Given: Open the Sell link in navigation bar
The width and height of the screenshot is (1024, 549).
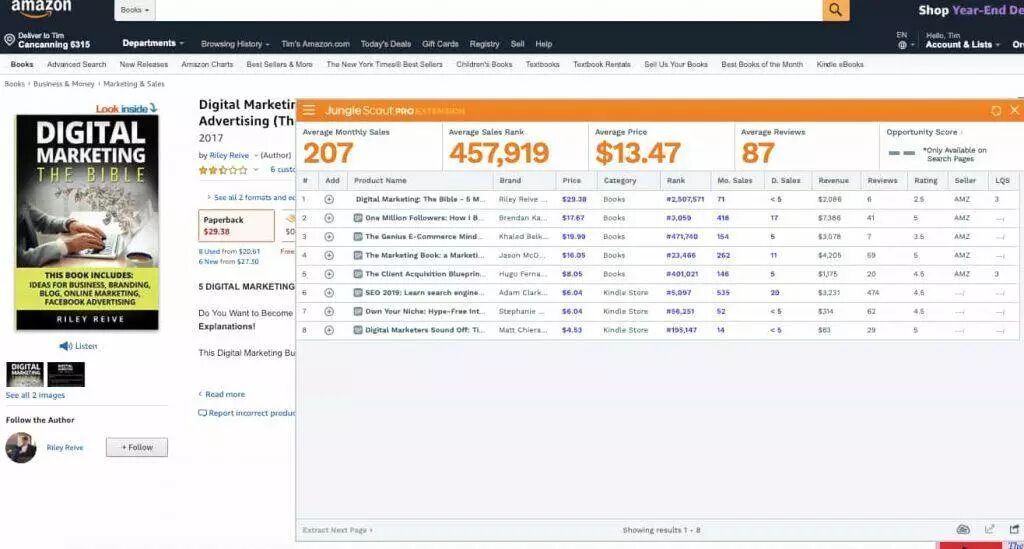Looking at the screenshot, I should tap(517, 44).
